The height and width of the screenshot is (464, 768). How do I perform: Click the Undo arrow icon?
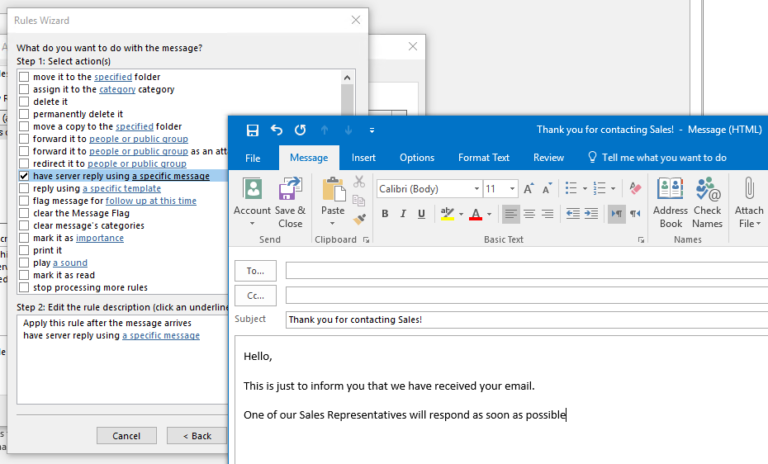[x=276, y=130]
